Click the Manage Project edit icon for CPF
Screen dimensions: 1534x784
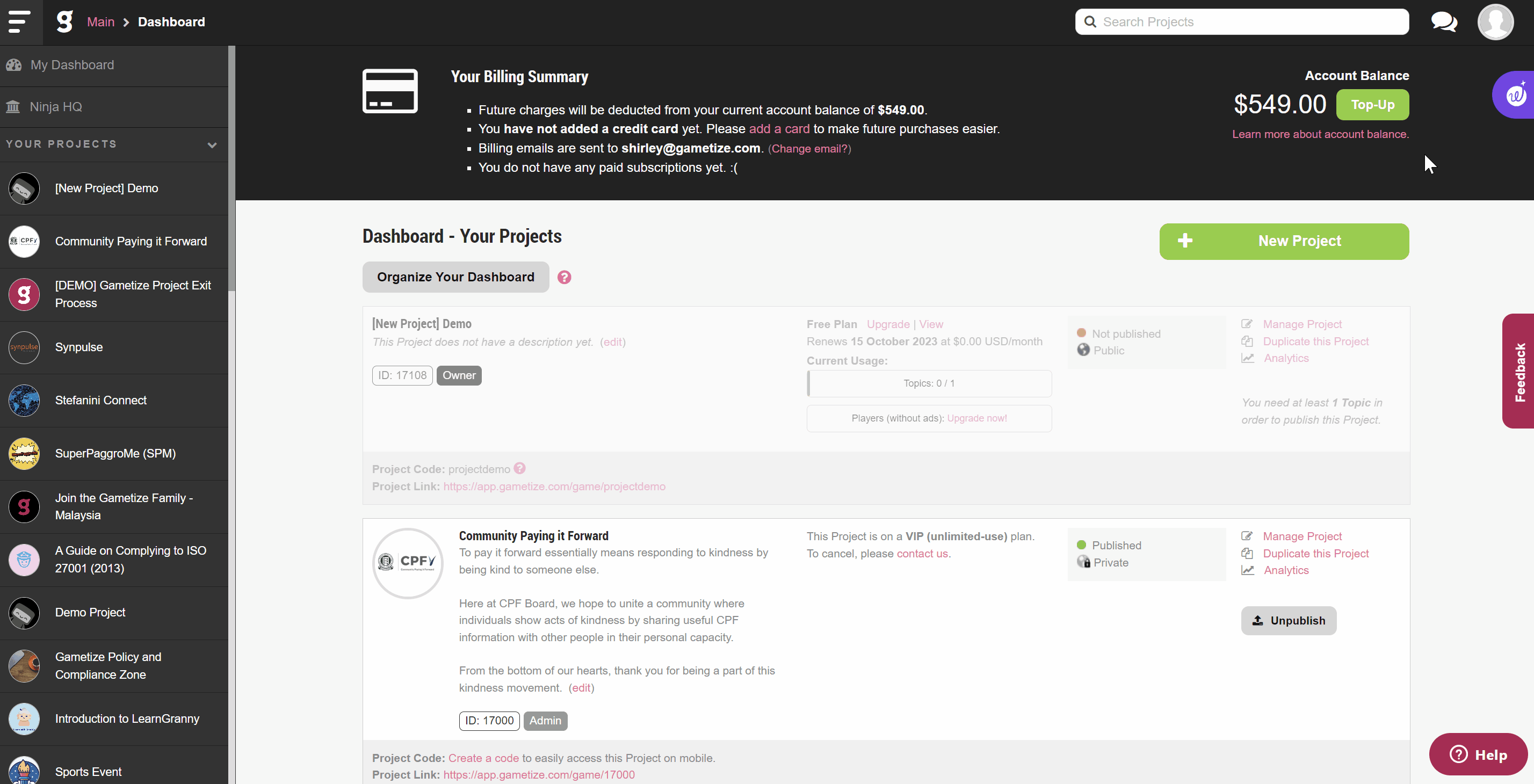[1247, 536]
